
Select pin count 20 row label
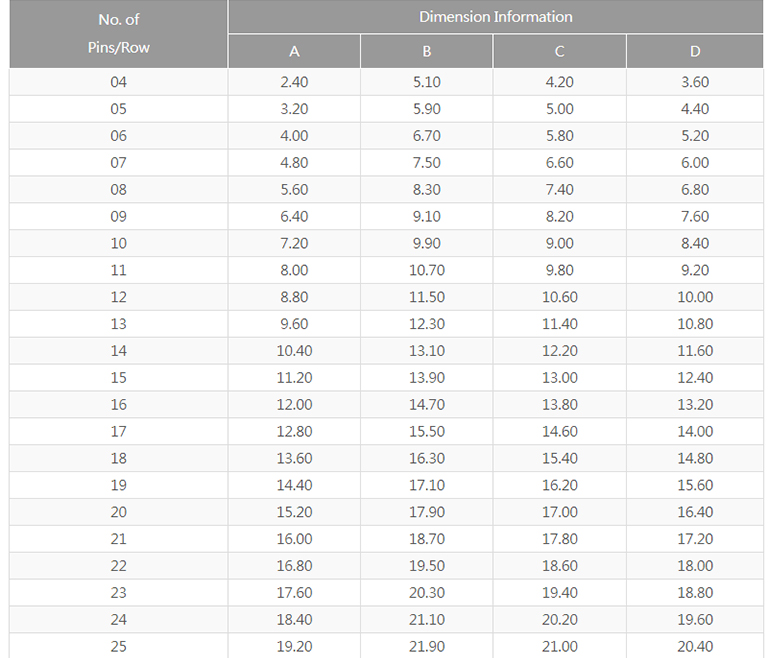point(118,512)
